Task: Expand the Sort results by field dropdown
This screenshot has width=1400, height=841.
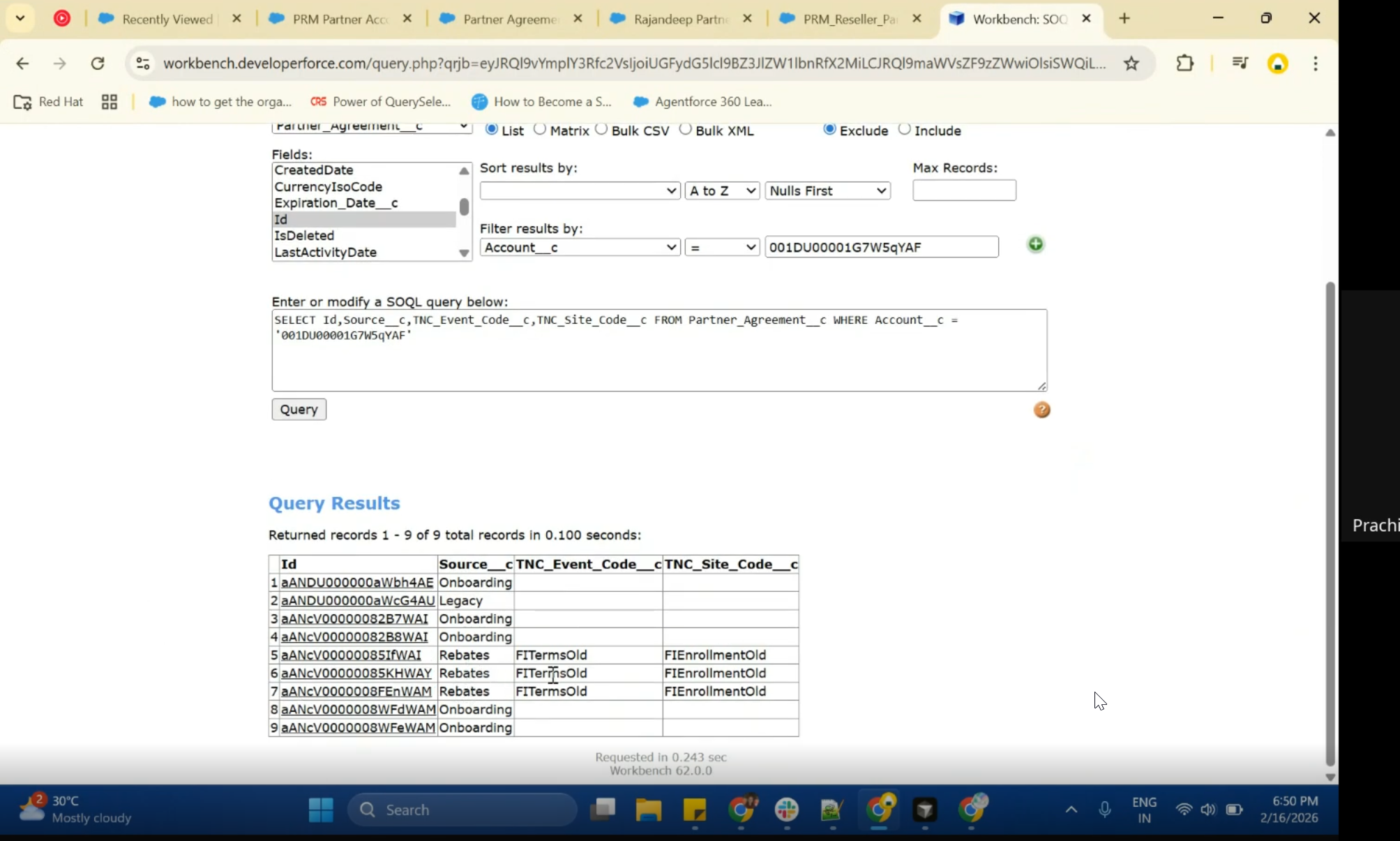Action: pyautogui.click(x=580, y=191)
